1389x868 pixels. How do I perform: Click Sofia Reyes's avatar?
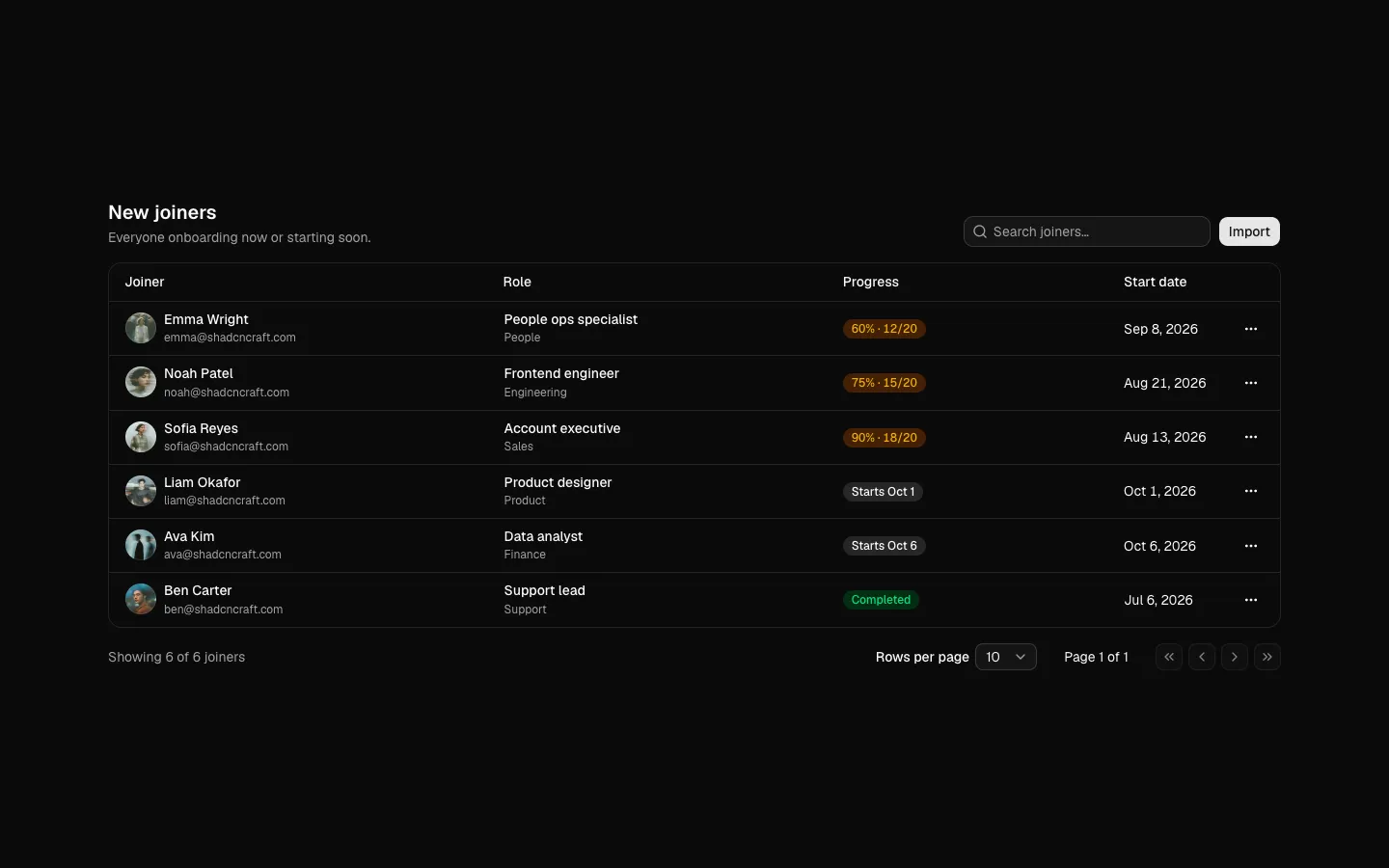click(x=141, y=437)
